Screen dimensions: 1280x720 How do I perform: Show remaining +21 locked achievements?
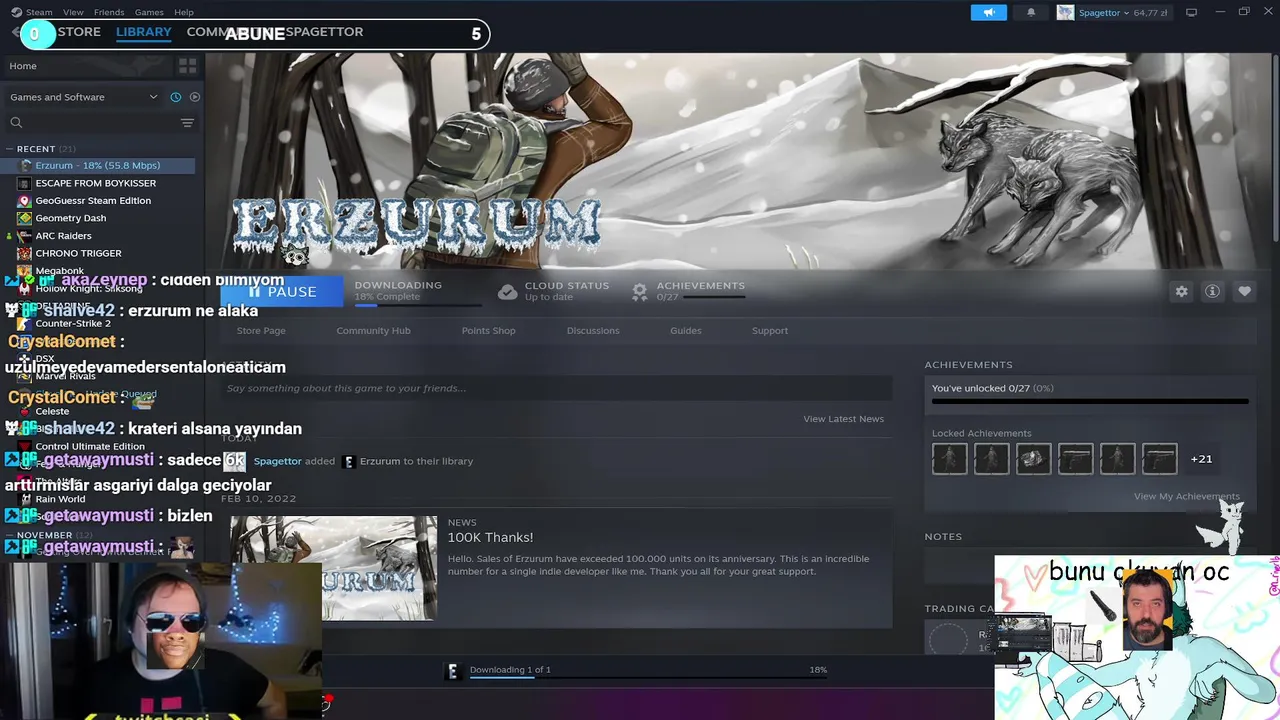pyautogui.click(x=1201, y=459)
